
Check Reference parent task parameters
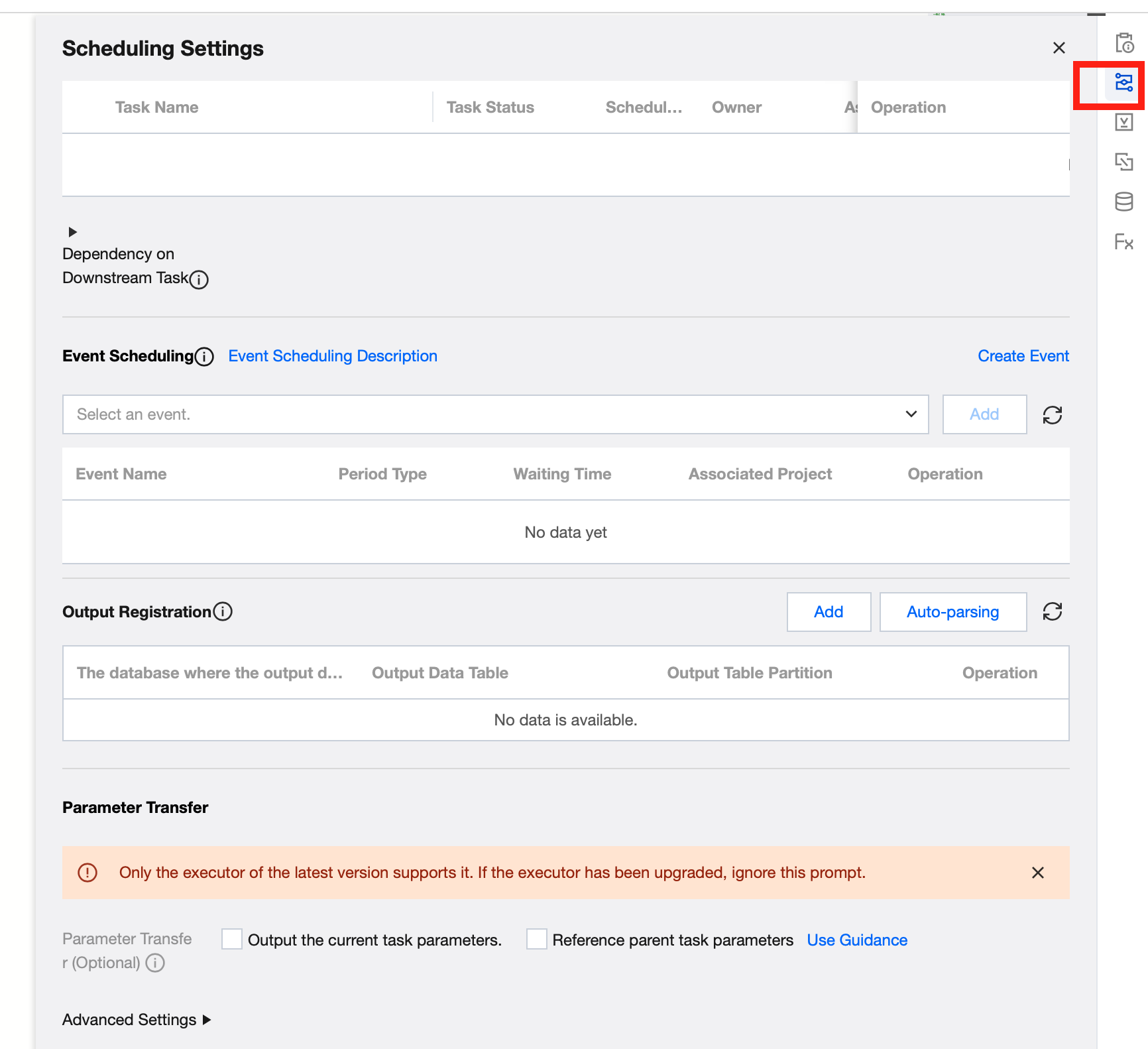[537, 940]
